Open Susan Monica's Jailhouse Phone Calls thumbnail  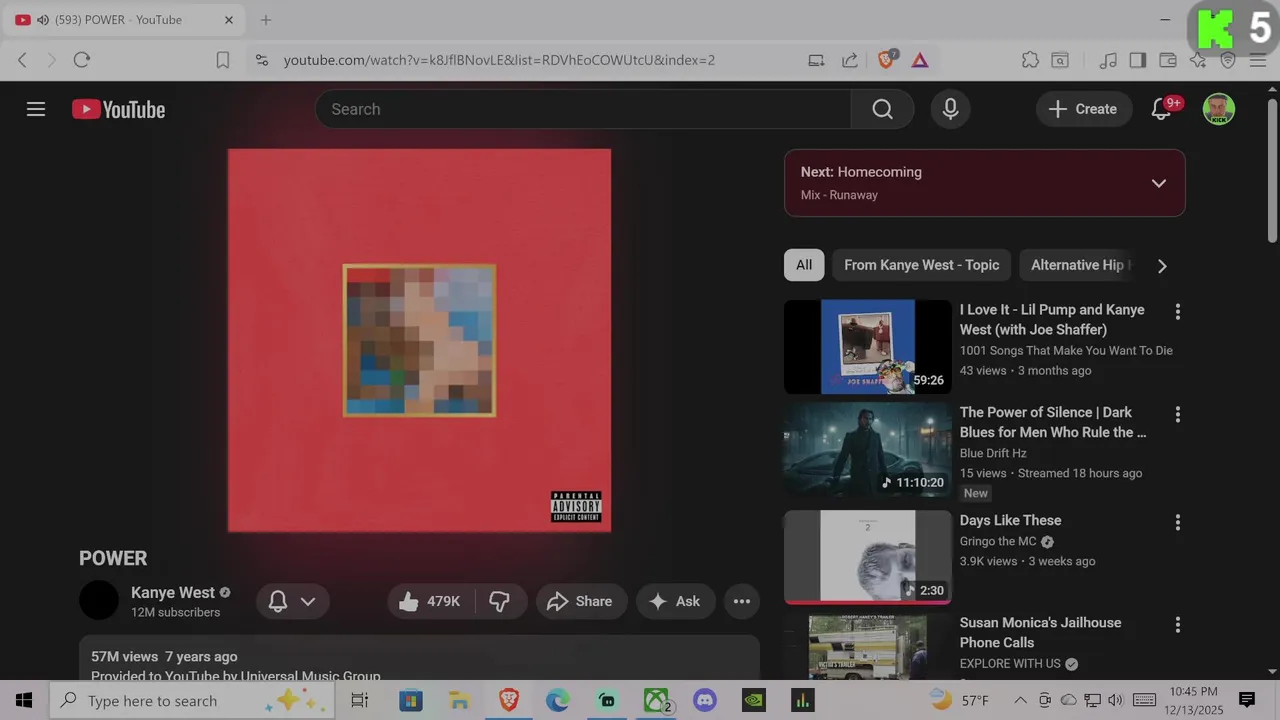tap(868, 647)
